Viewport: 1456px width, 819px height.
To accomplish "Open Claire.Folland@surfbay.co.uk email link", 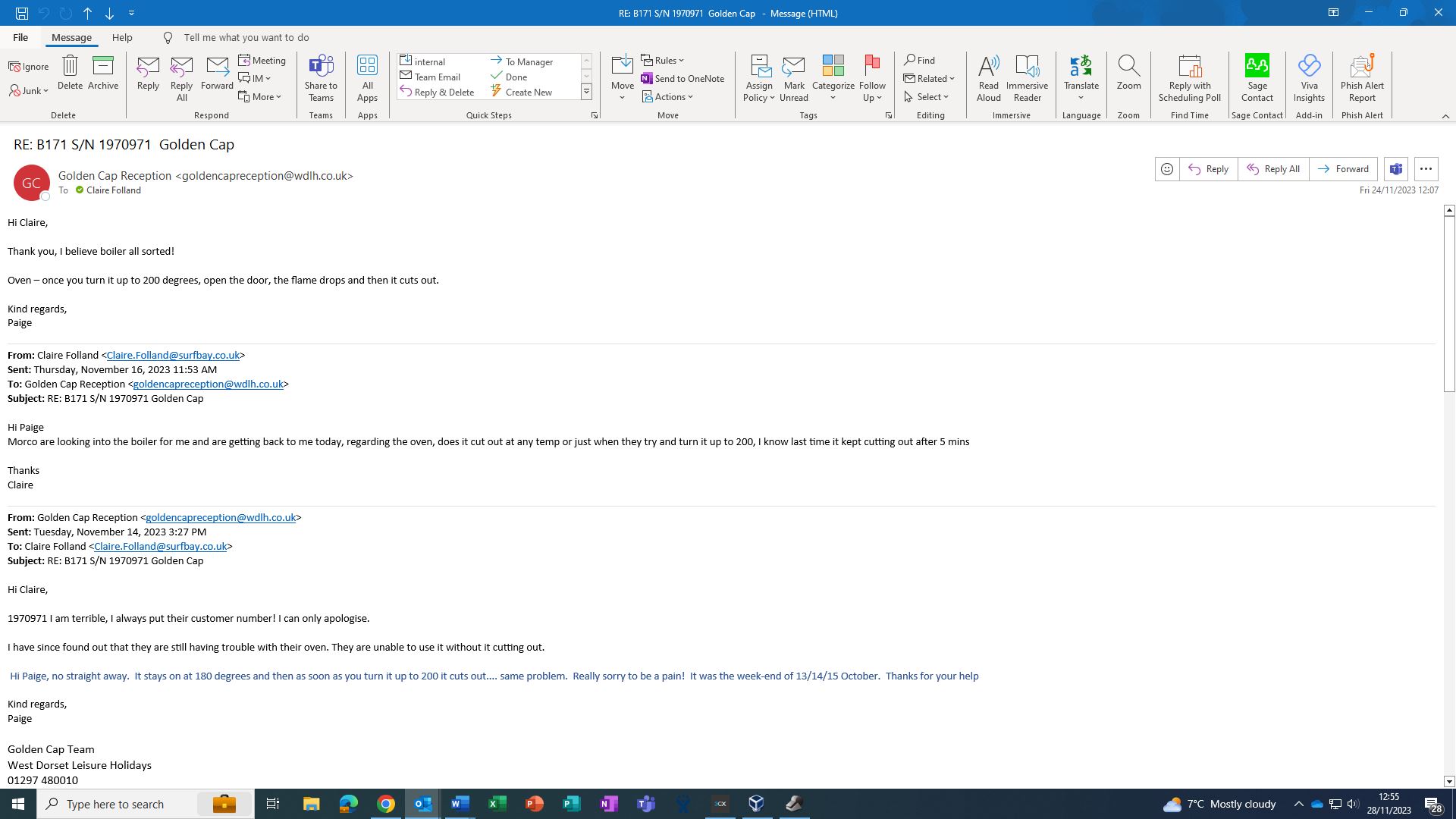I will pos(173,355).
